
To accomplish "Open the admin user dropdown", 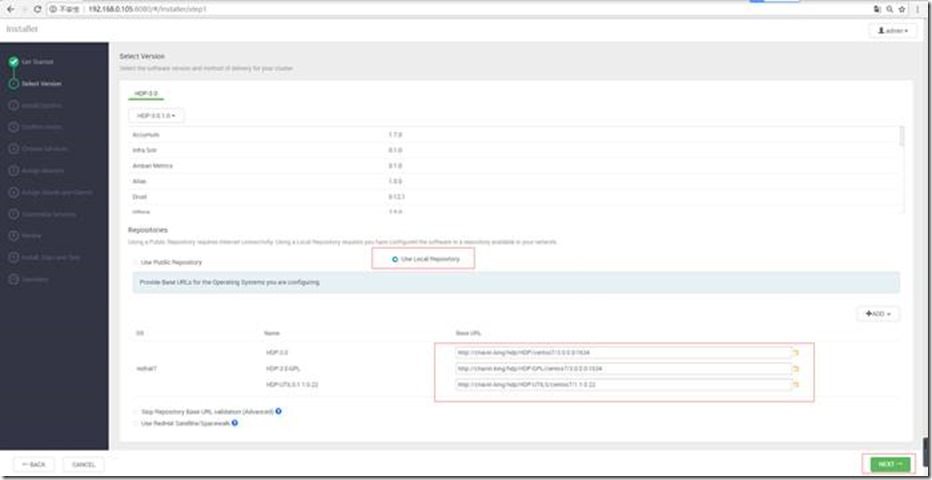I will tap(892, 30).
